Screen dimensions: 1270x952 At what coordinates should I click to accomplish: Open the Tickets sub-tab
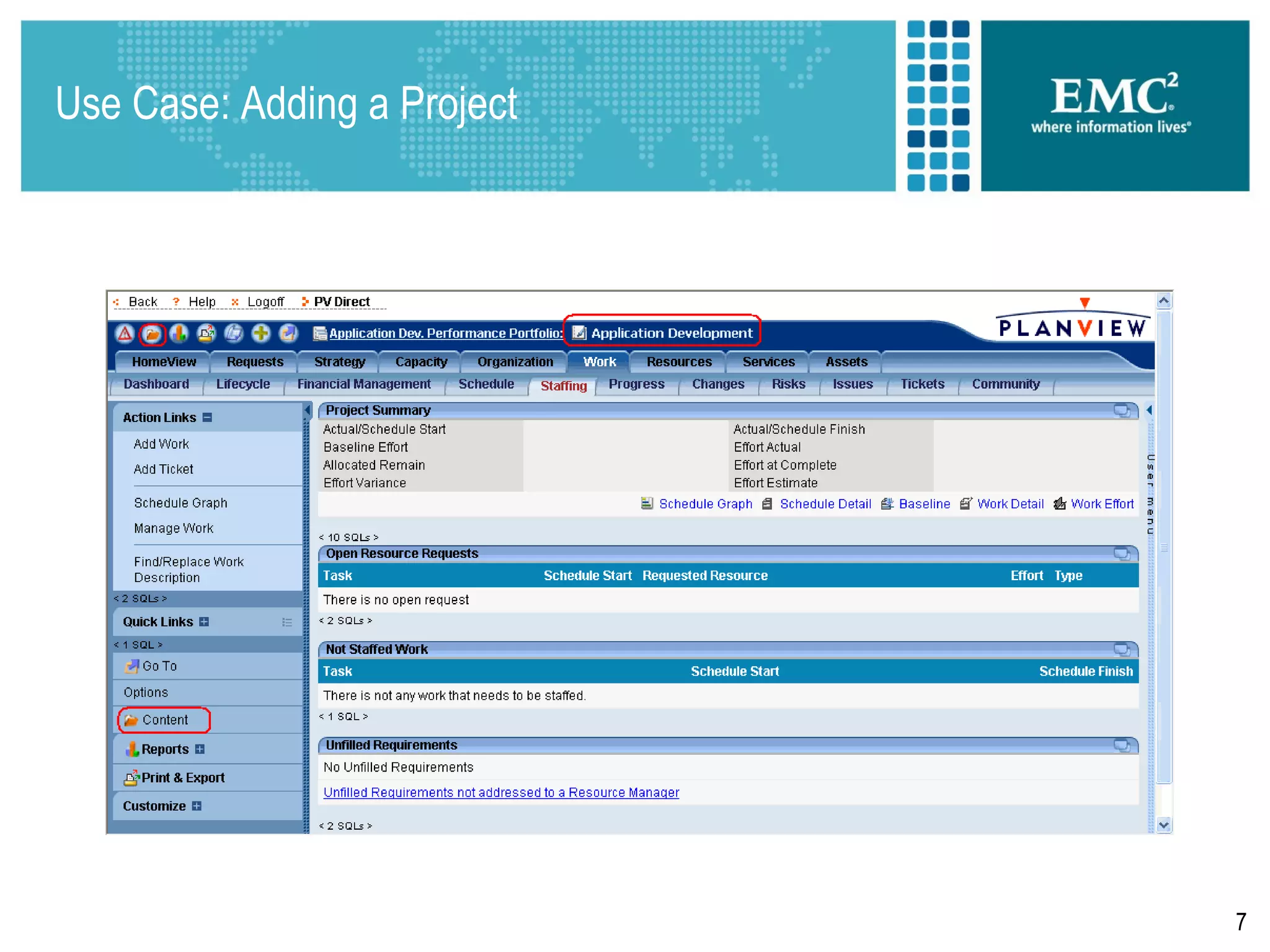tap(922, 384)
